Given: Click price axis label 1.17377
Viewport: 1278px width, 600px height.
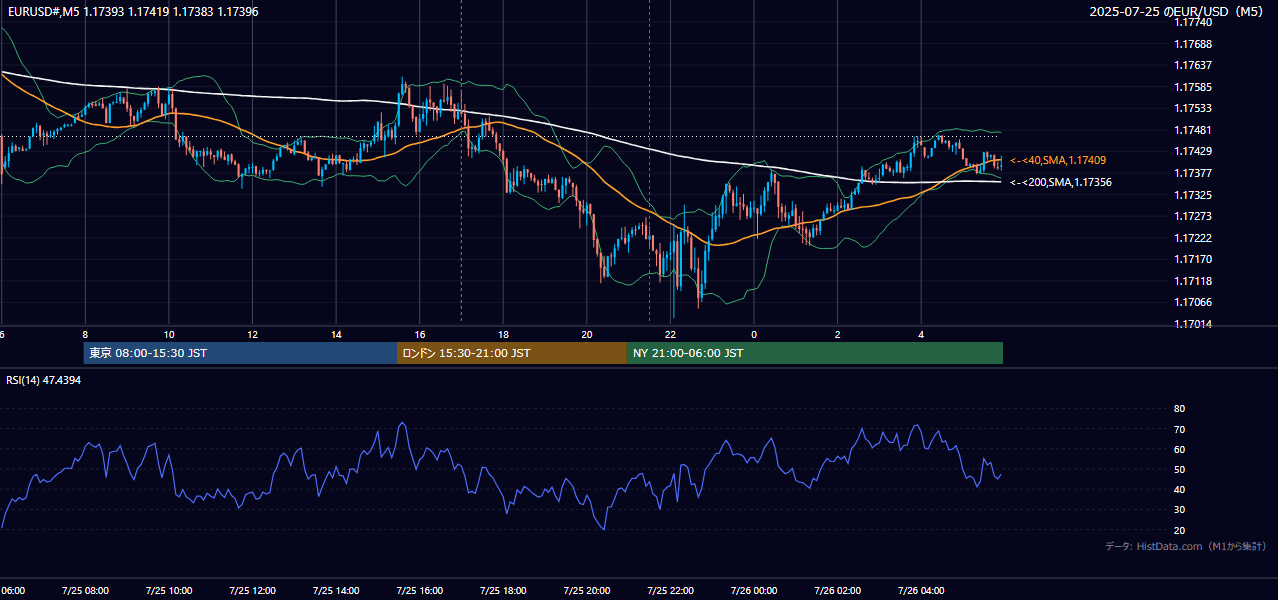Looking at the screenshot, I should coord(1193,173).
